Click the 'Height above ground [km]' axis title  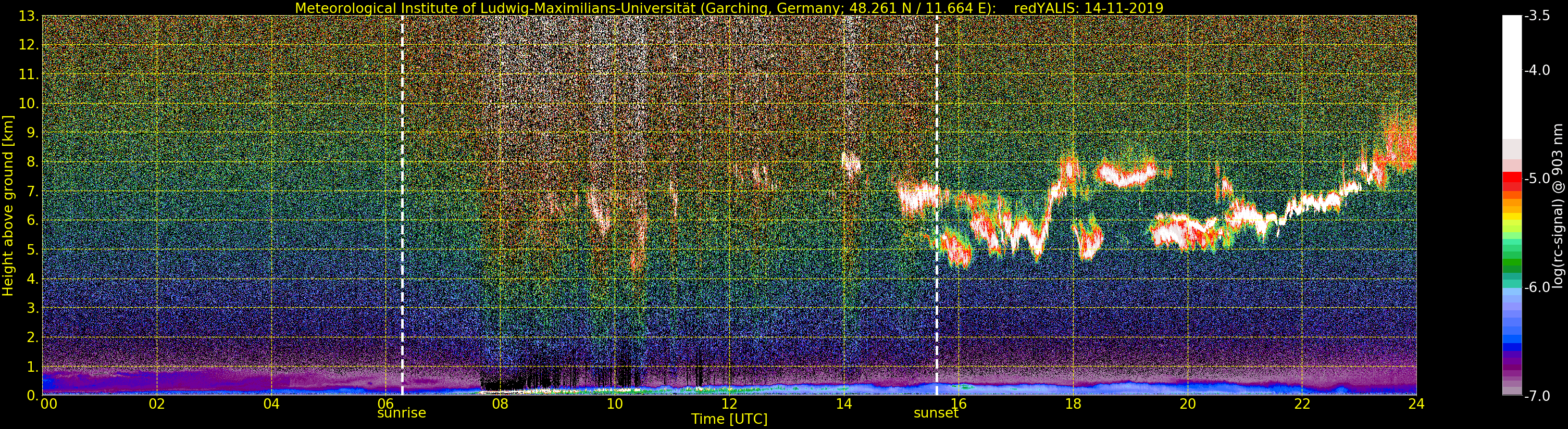click(x=8, y=205)
